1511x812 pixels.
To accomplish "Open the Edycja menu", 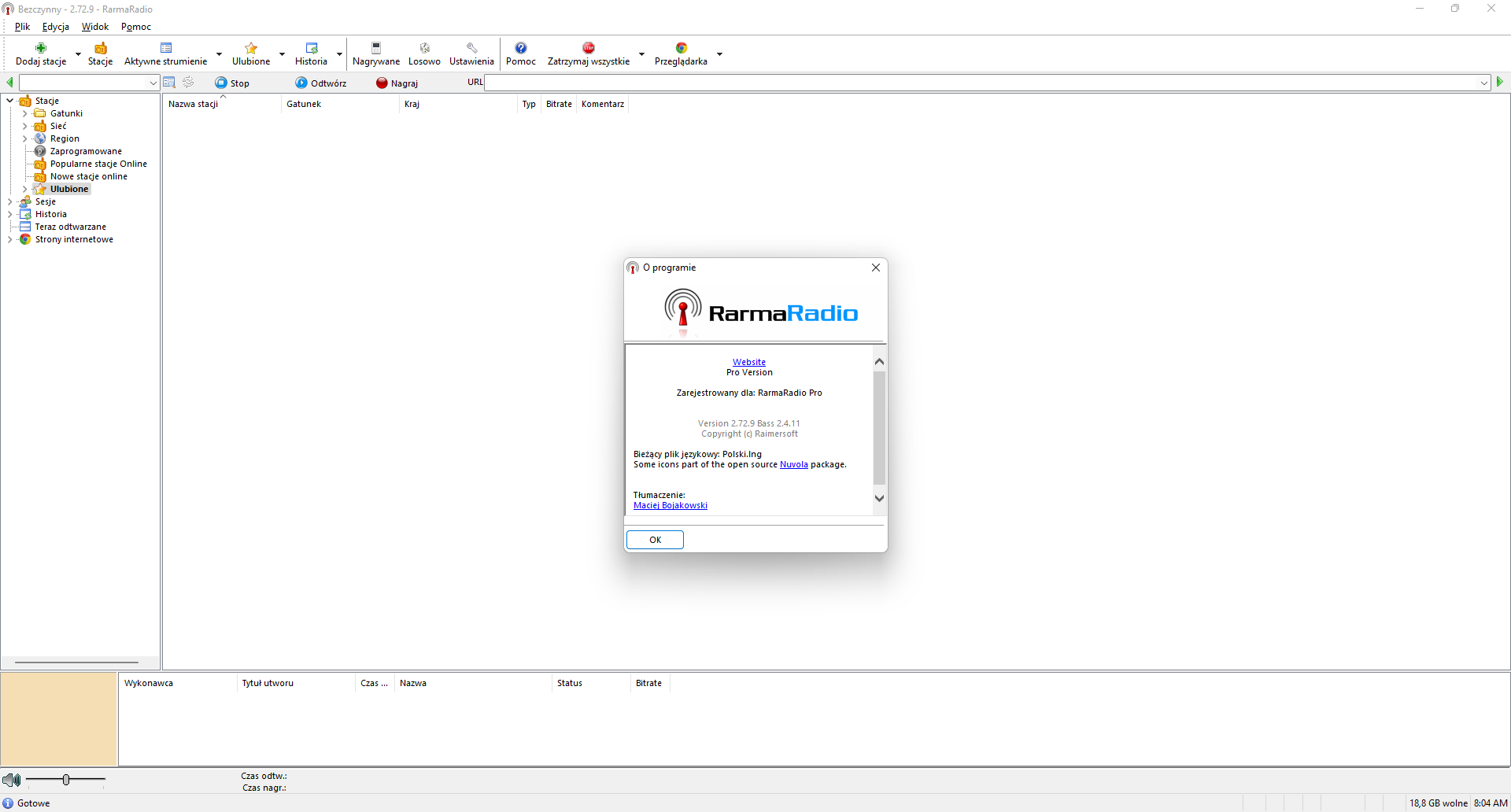I will click(56, 27).
